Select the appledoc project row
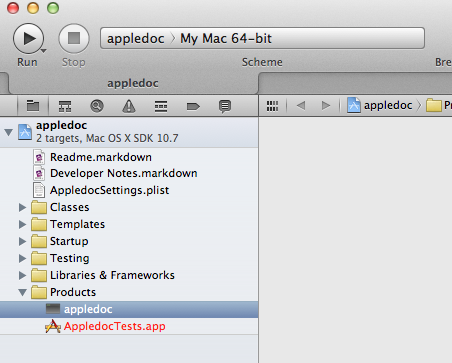Image resolution: width=452 pixels, height=363 pixels. [x=129, y=132]
